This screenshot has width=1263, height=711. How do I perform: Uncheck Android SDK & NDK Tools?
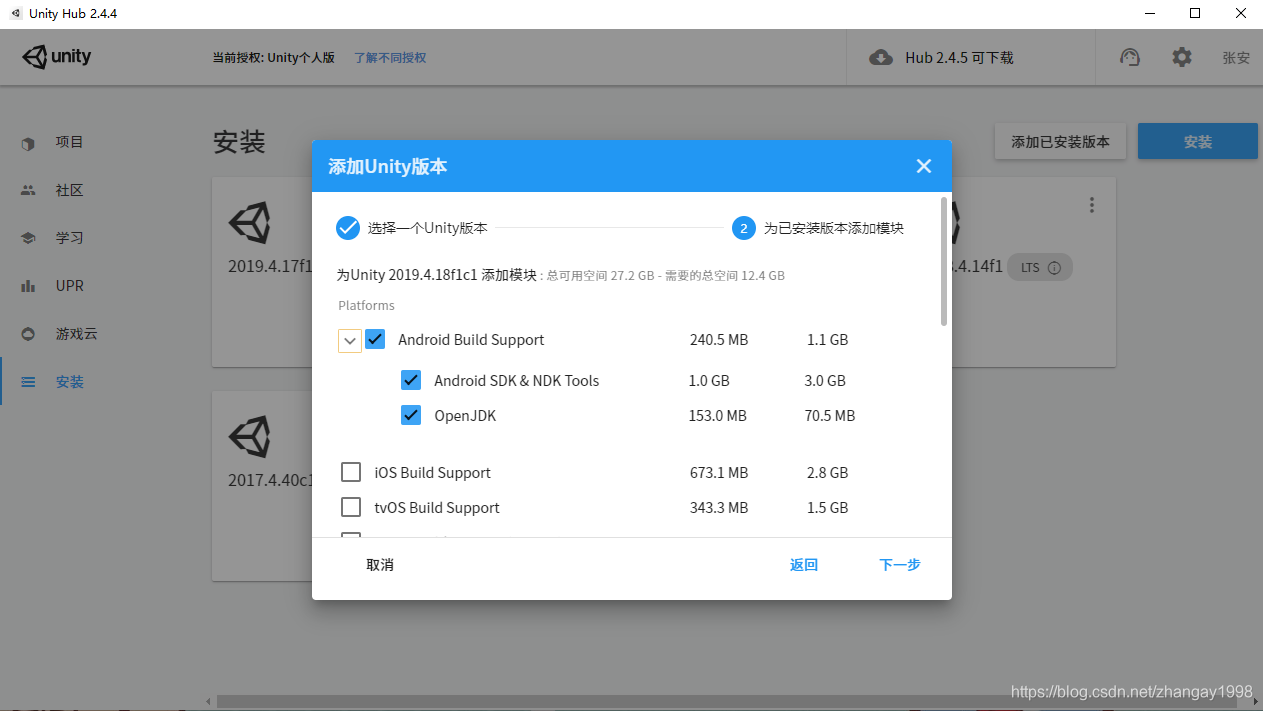(x=411, y=380)
